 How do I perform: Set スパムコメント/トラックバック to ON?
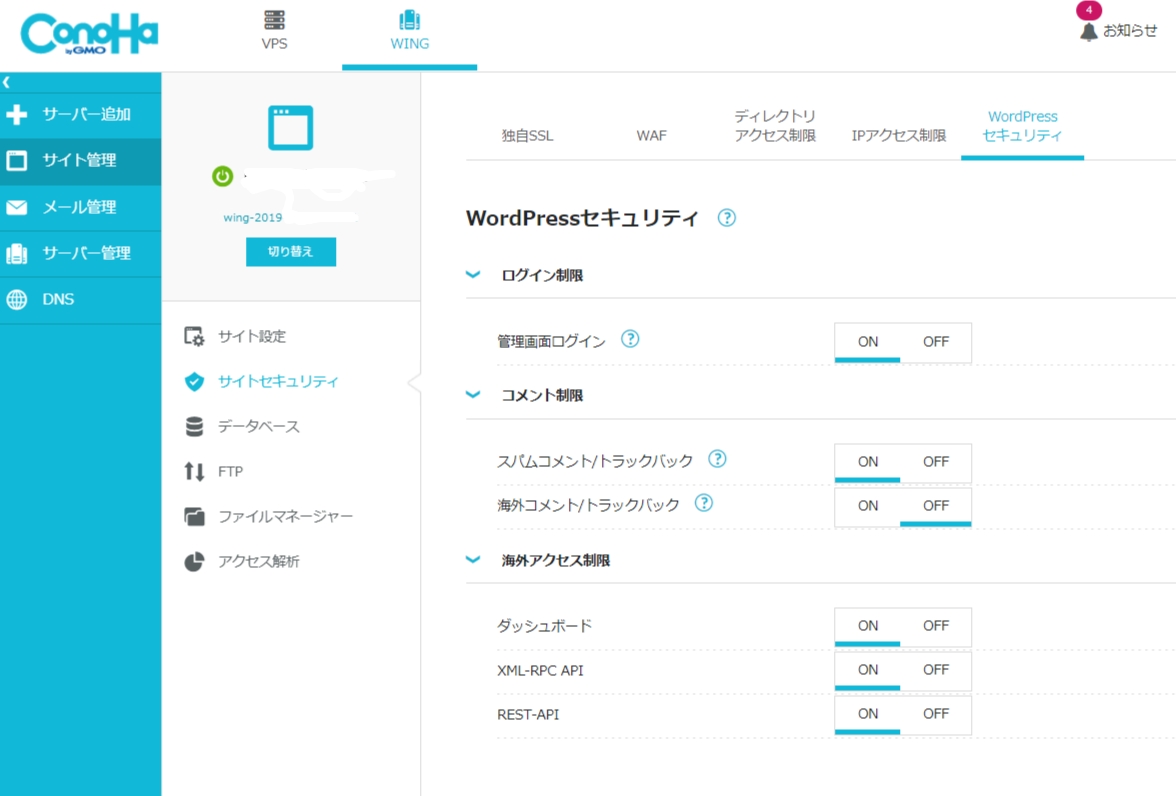(x=868, y=462)
